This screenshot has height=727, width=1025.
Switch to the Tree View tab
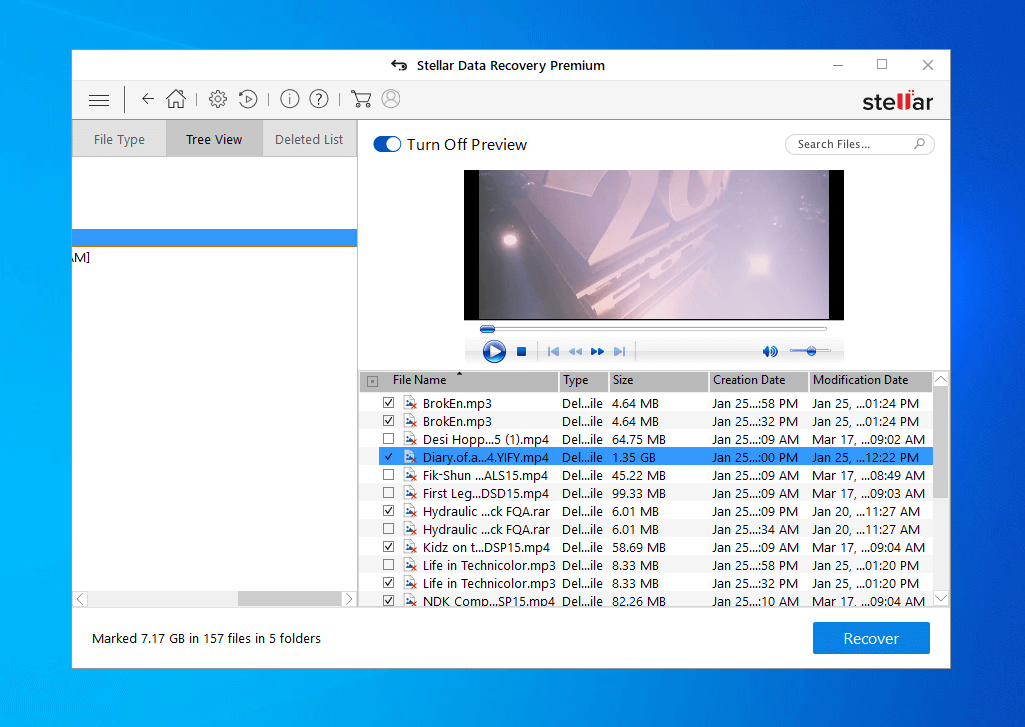point(214,139)
